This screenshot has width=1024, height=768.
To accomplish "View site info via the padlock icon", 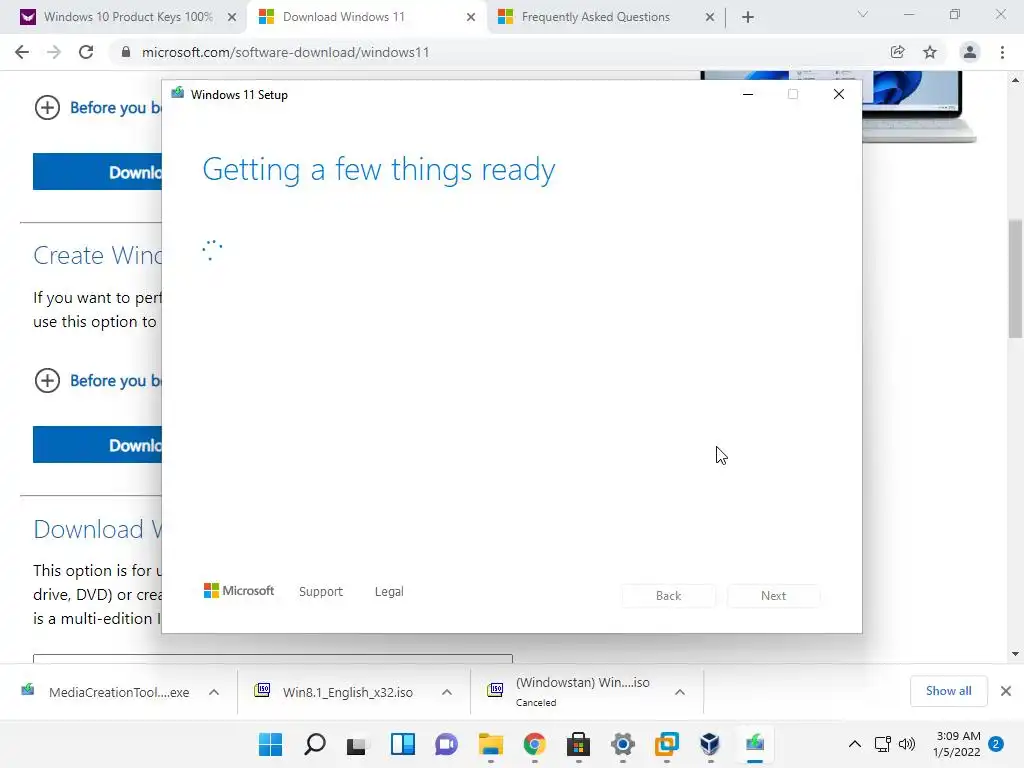I will tap(126, 52).
